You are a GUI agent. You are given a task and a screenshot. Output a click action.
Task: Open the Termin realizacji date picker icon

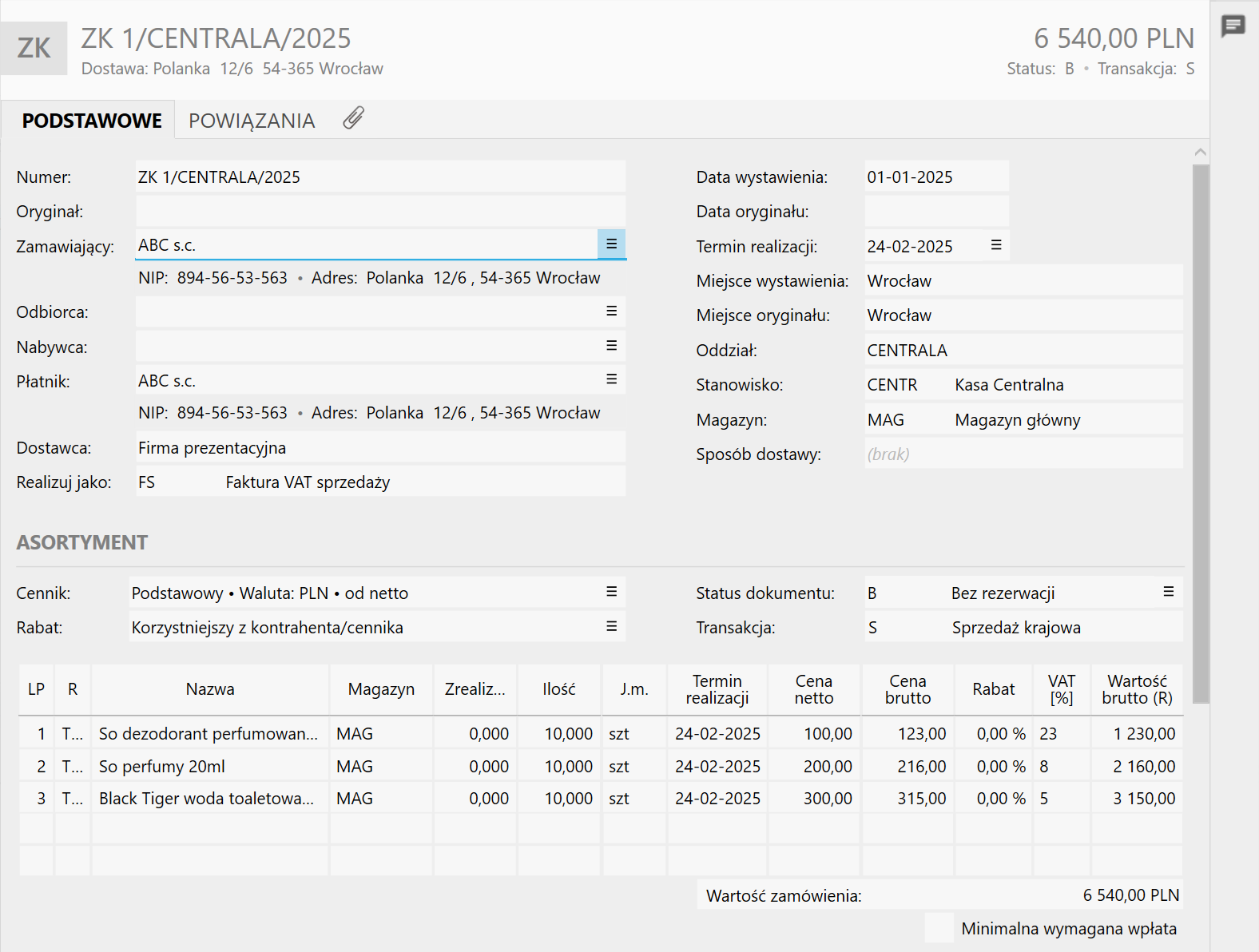point(995,245)
